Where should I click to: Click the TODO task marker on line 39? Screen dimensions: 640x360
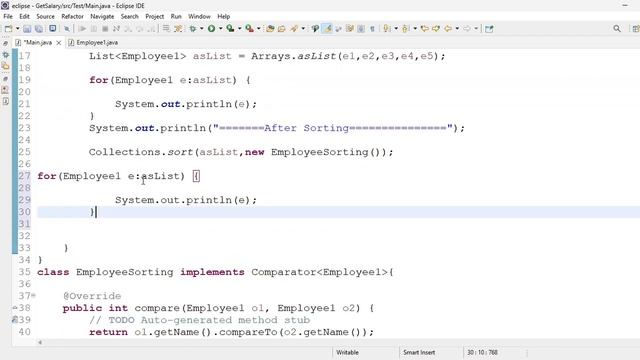(x=15, y=320)
